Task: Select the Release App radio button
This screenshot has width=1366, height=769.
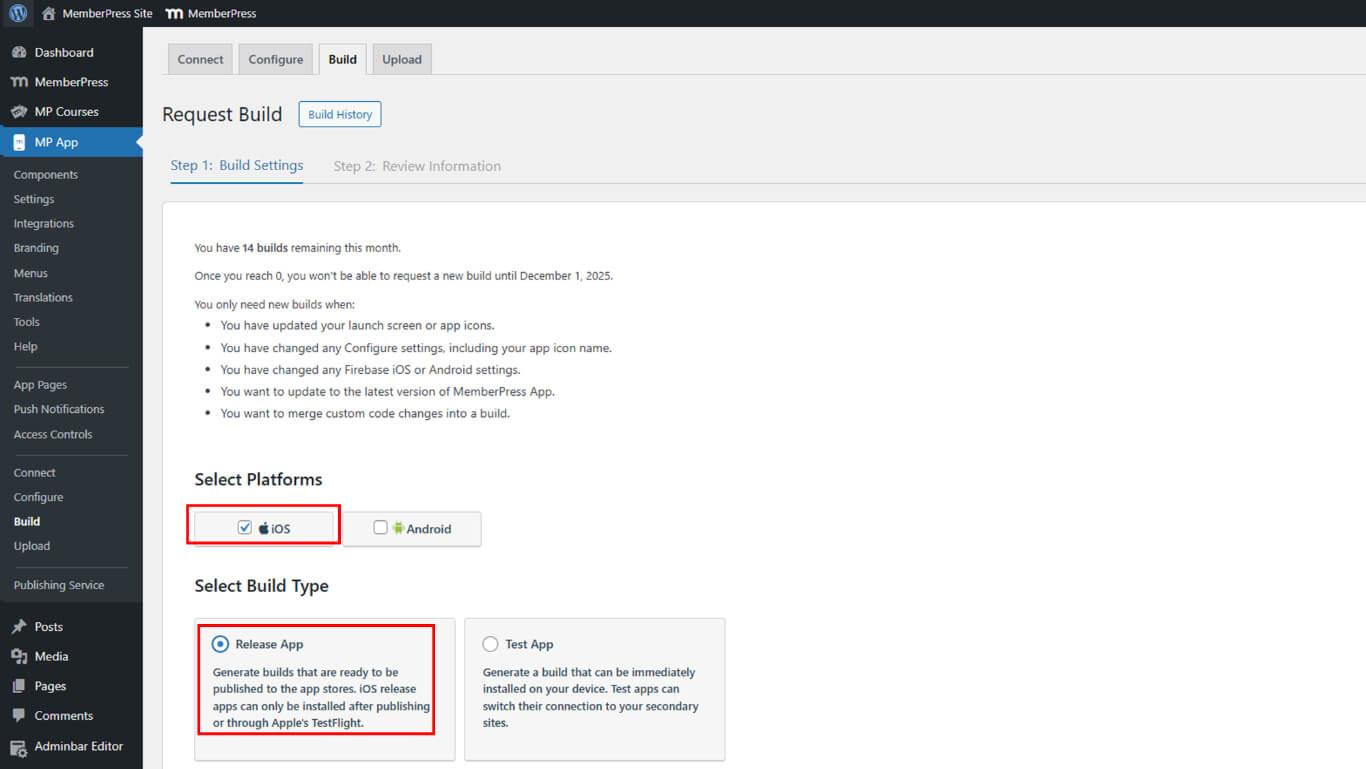Action: pos(220,644)
